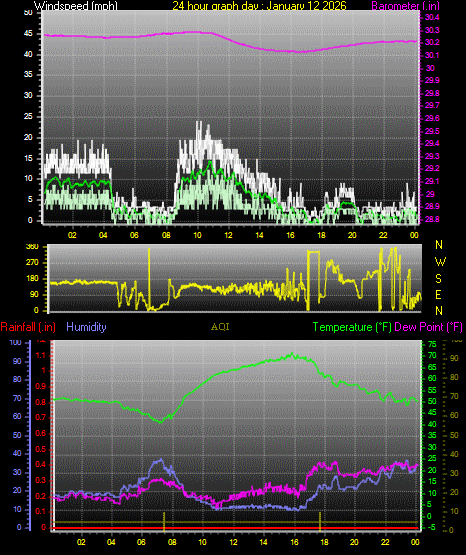Click the "Windspeed (mph)" axis title
Viewport: 466px width, 555px height.
coord(75,6)
